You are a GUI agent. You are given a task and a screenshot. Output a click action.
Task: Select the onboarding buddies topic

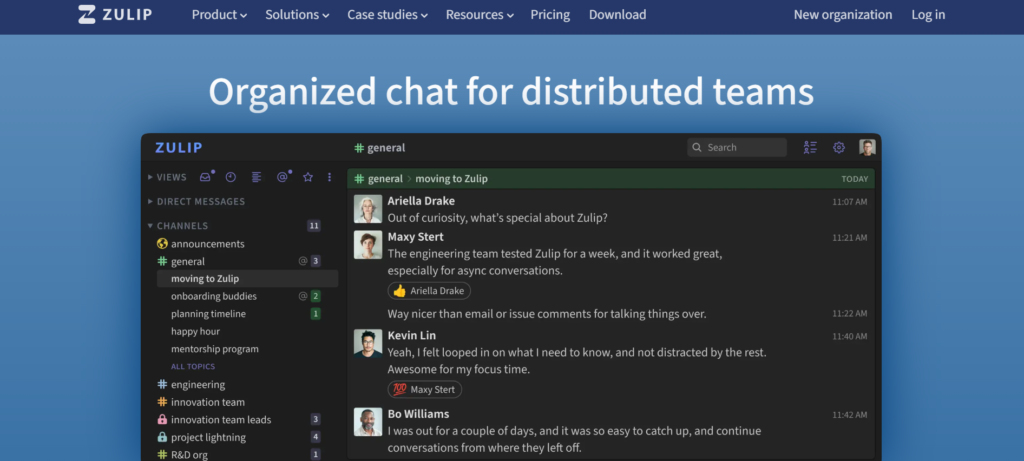click(x=214, y=296)
